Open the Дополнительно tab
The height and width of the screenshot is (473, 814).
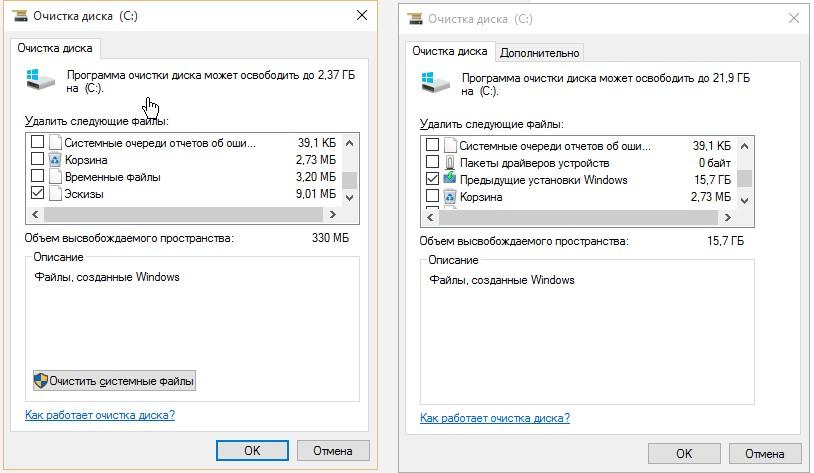click(539, 53)
